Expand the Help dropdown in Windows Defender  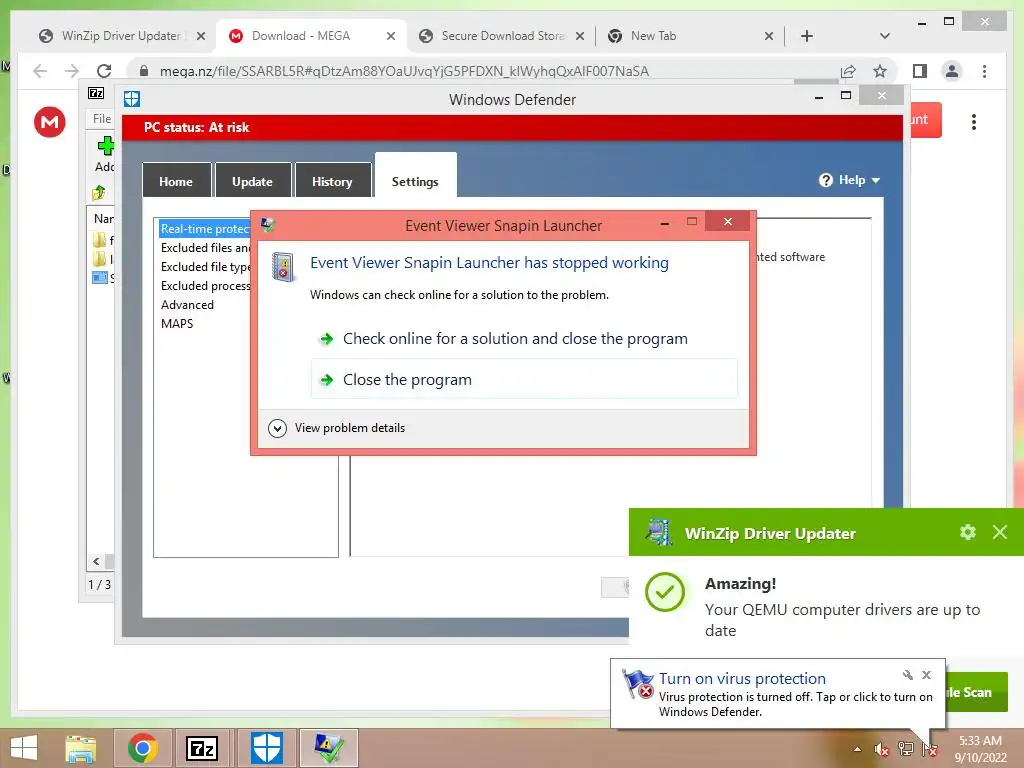(x=849, y=180)
